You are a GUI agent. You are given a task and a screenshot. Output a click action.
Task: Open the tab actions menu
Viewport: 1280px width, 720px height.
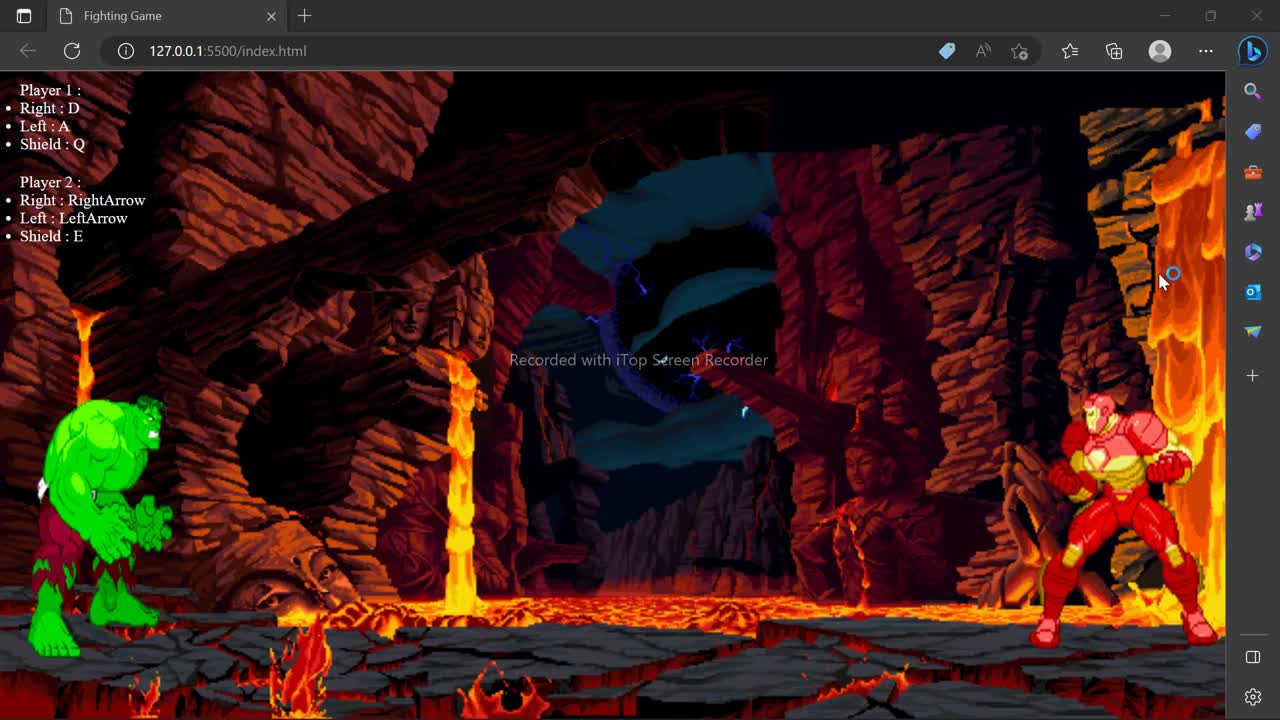tap(24, 16)
